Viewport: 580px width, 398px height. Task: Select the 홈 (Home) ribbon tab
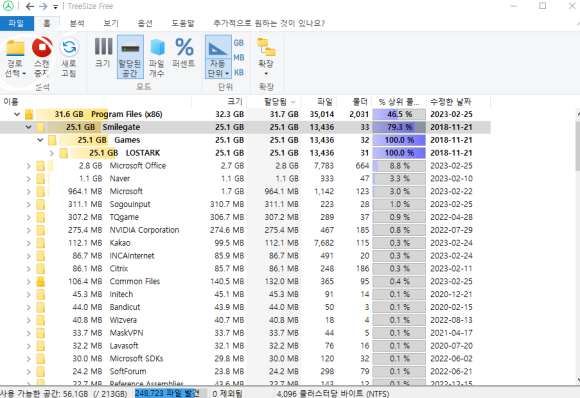(47, 23)
